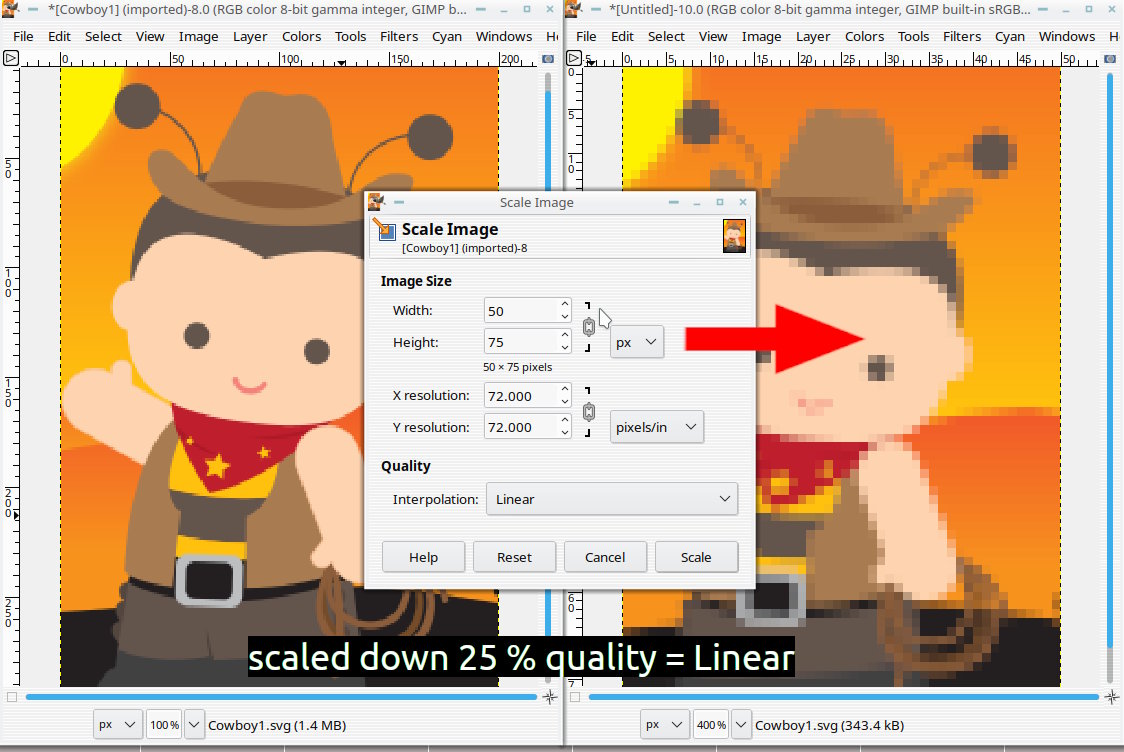Toggle width/height chain link lock

point(589,327)
